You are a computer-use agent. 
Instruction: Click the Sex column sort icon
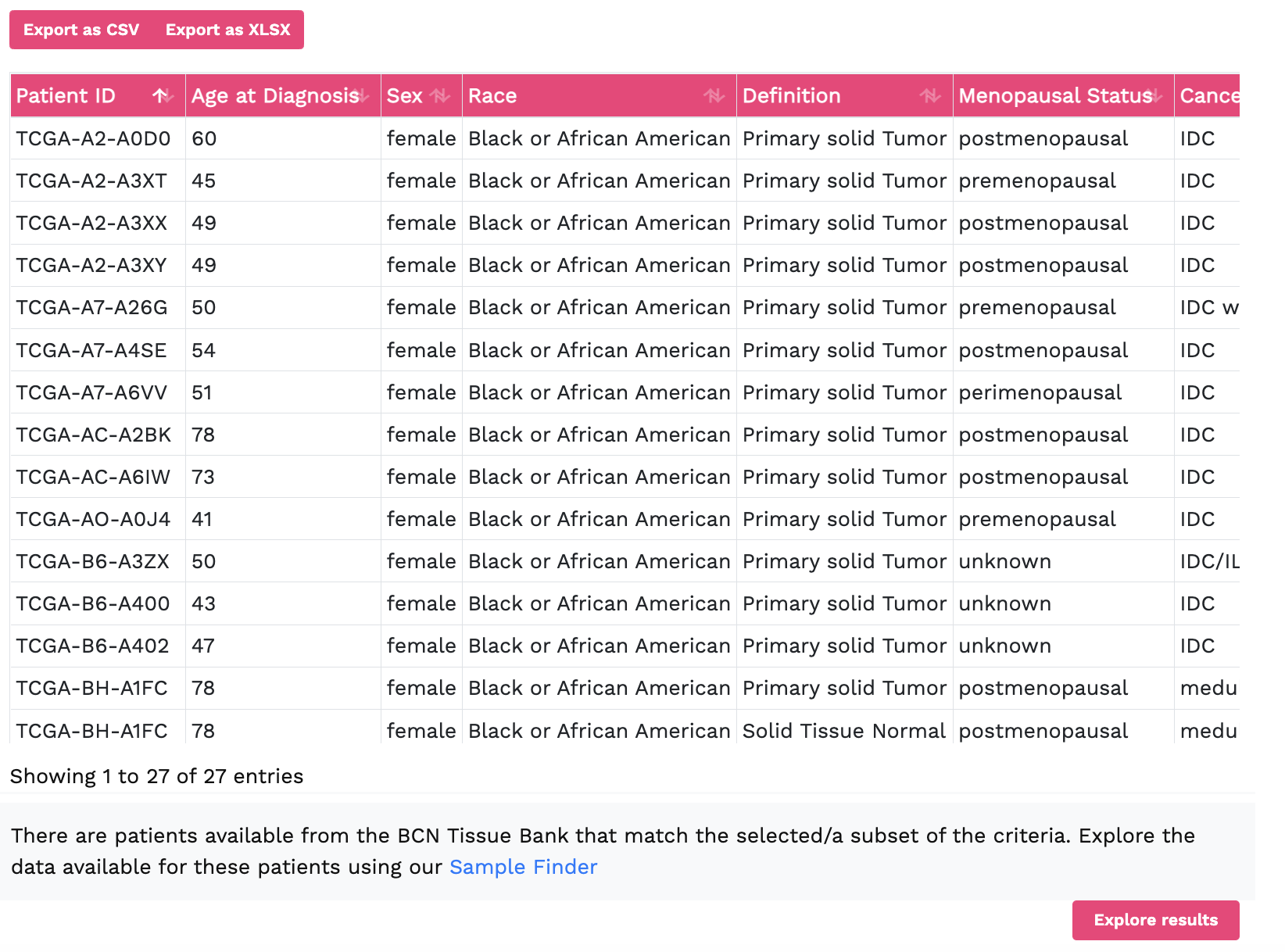440,95
